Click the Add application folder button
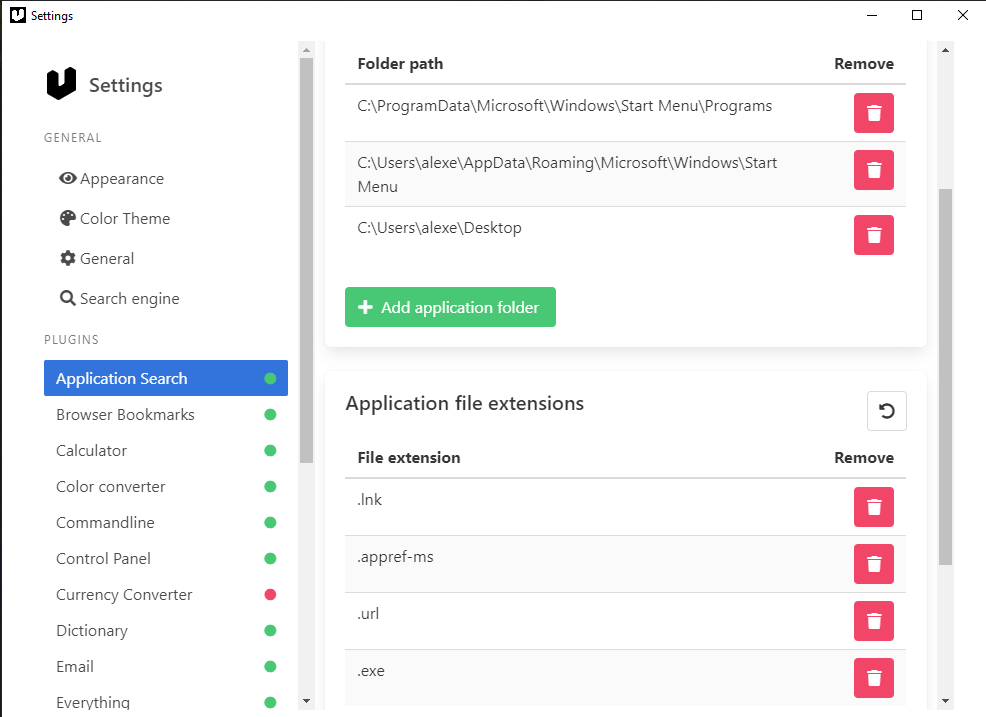 [450, 307]
